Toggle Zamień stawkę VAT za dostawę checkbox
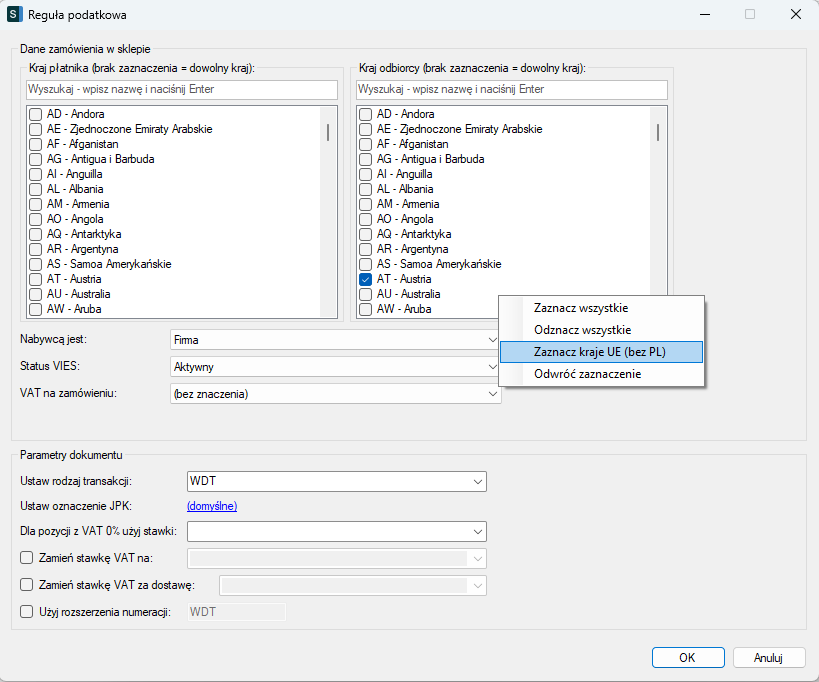819x682 pixels. (x=27, y=585)
